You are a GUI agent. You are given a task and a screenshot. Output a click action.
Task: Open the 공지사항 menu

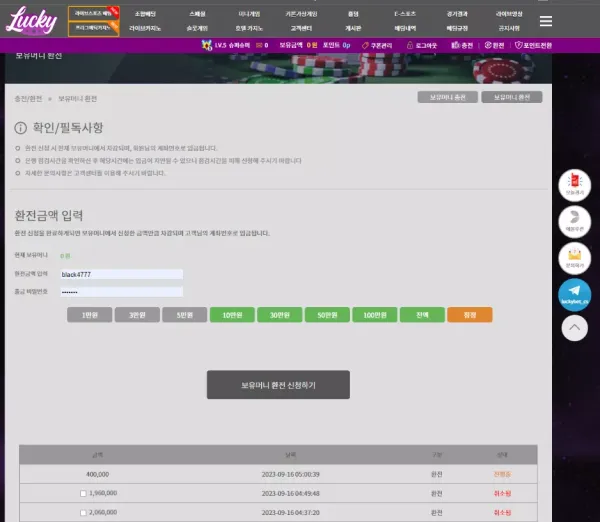coord(509,28)
